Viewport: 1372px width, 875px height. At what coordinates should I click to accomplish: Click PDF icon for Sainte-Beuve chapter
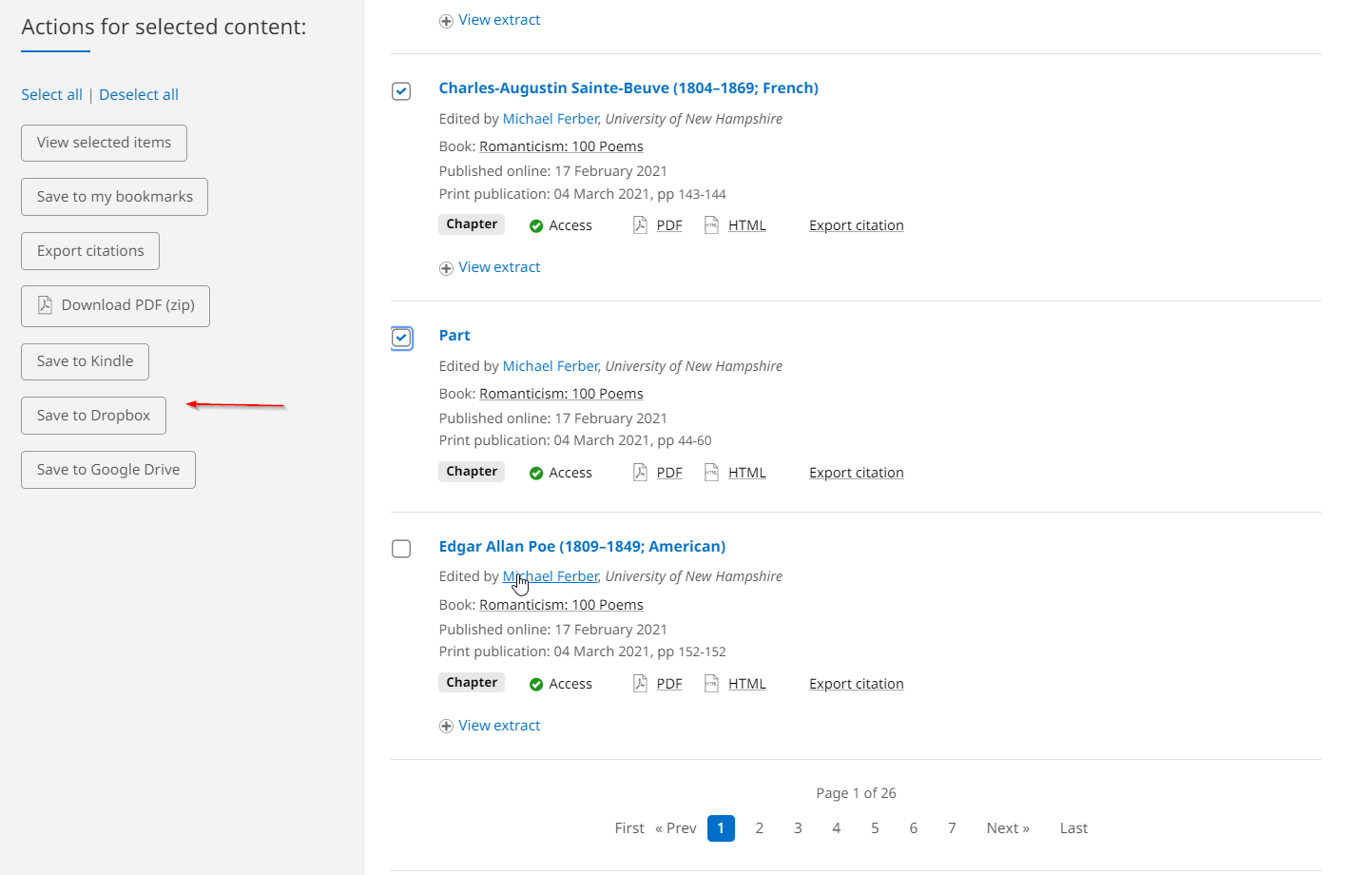point(640,225)
